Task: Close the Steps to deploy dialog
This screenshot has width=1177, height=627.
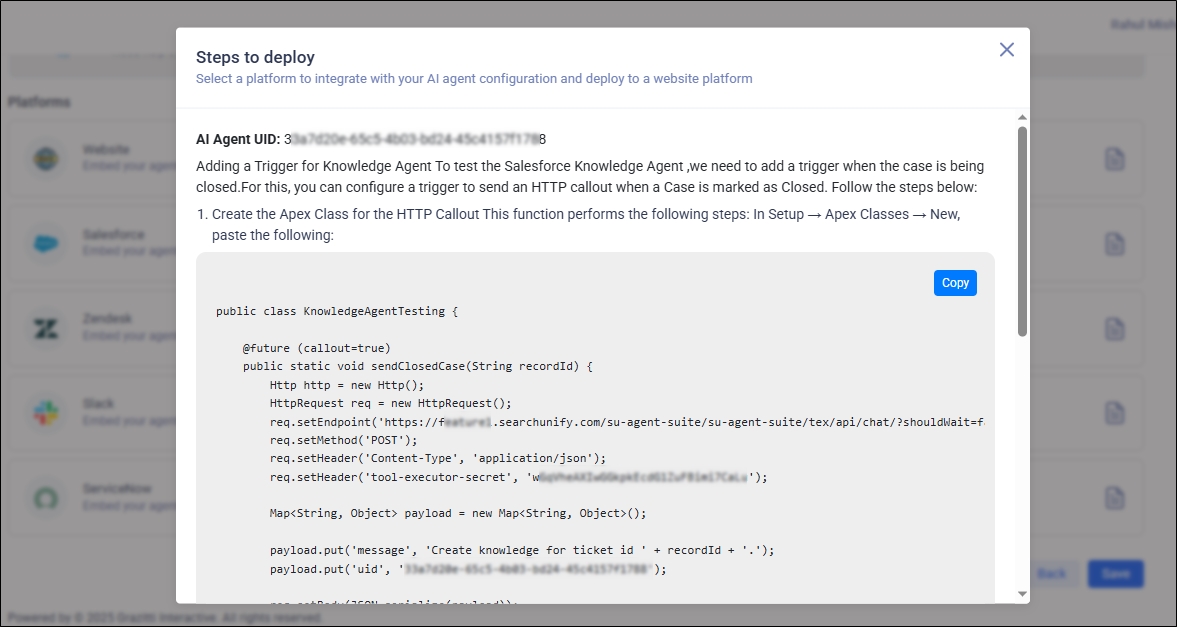Action: (x=1006, y=50)
